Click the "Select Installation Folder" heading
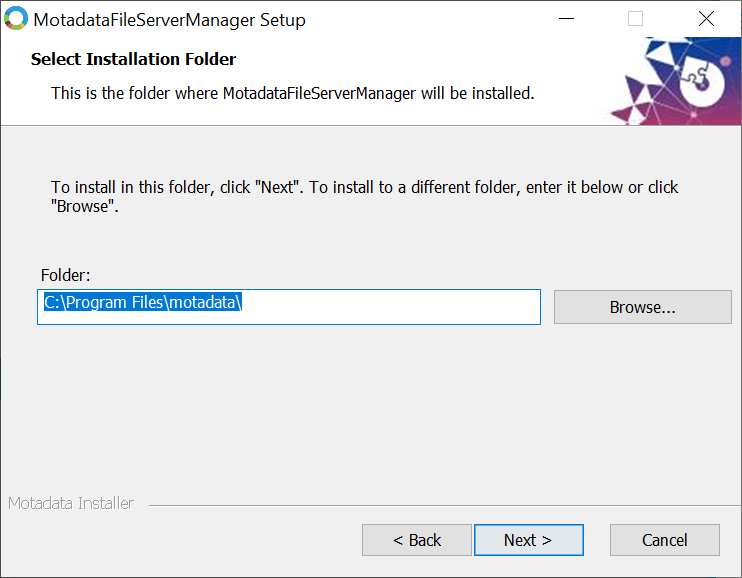 click(x=133, y=59)
